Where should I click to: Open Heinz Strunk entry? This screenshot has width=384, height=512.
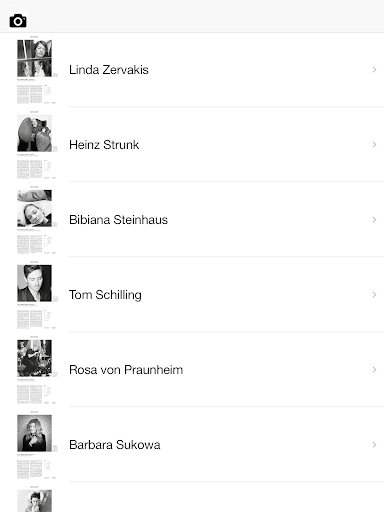[x=192, y=145]
